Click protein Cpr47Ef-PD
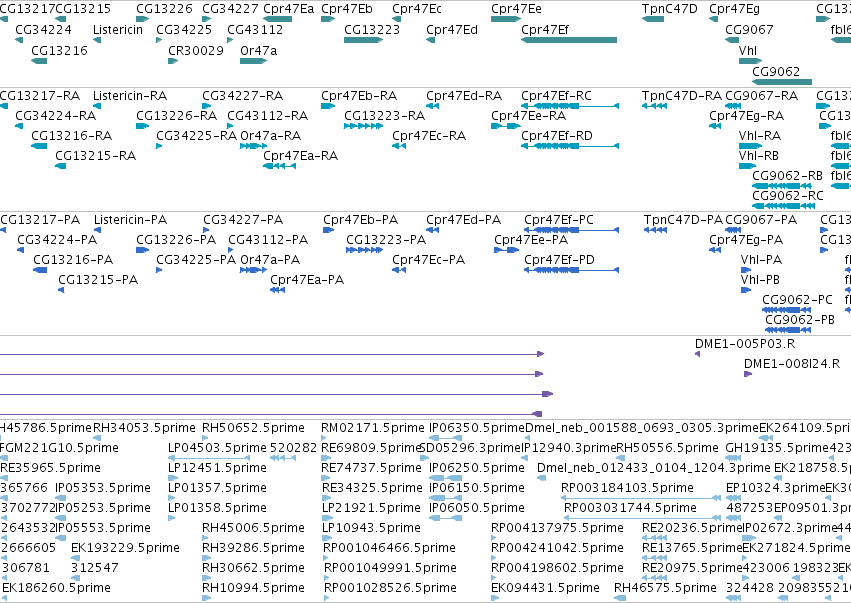The width and height of the screenshot is (851, 603). click(x=571, y=270)
